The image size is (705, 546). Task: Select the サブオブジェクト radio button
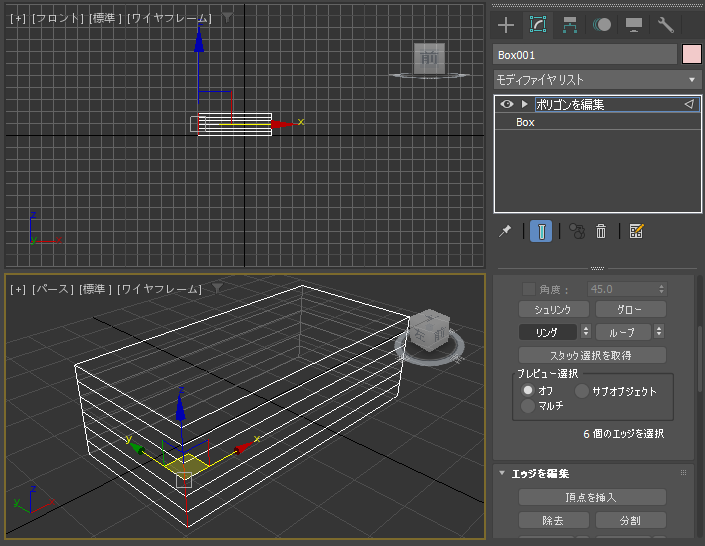point(582,391)
